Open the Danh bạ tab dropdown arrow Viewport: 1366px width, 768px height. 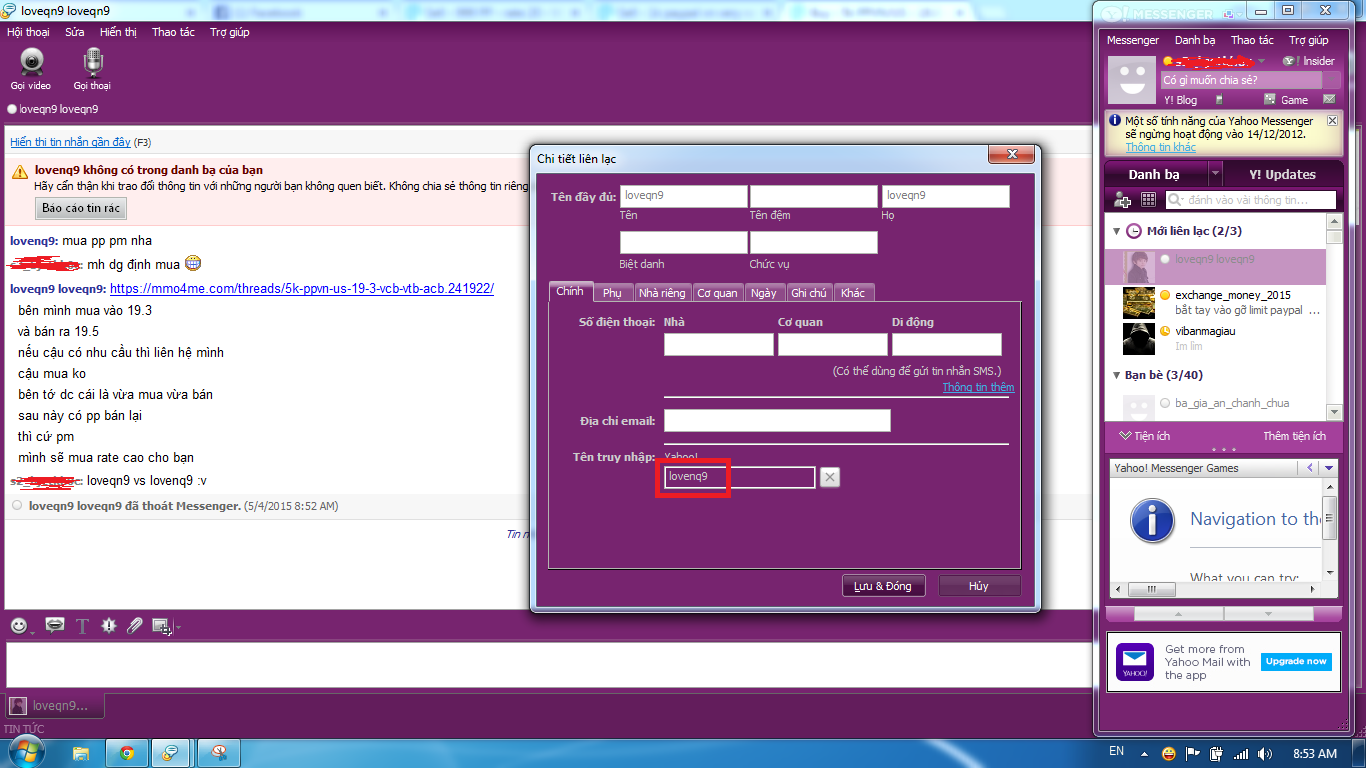coord(1215,174)
